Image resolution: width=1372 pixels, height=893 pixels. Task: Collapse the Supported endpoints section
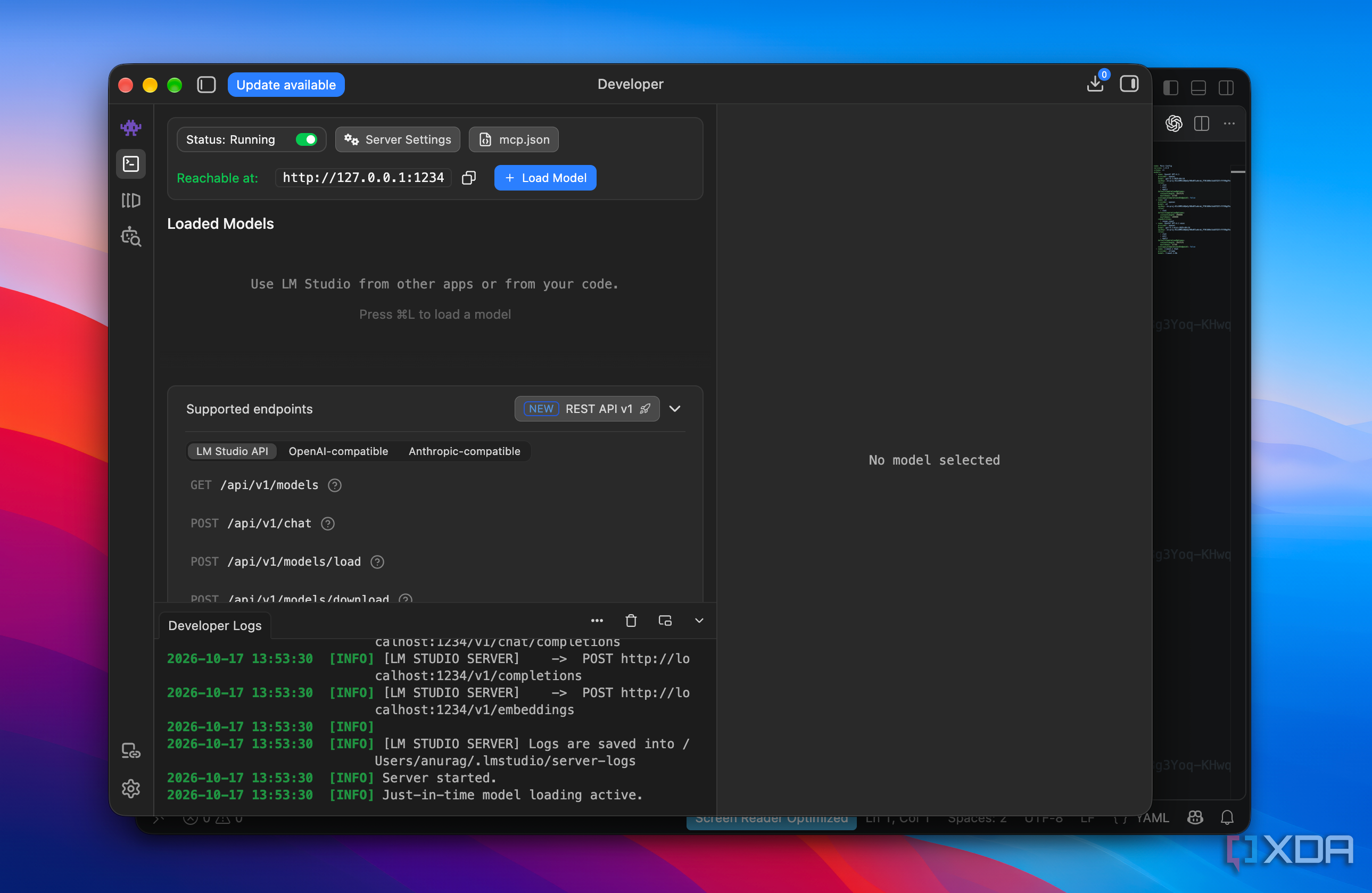click(x=675, y=409)
